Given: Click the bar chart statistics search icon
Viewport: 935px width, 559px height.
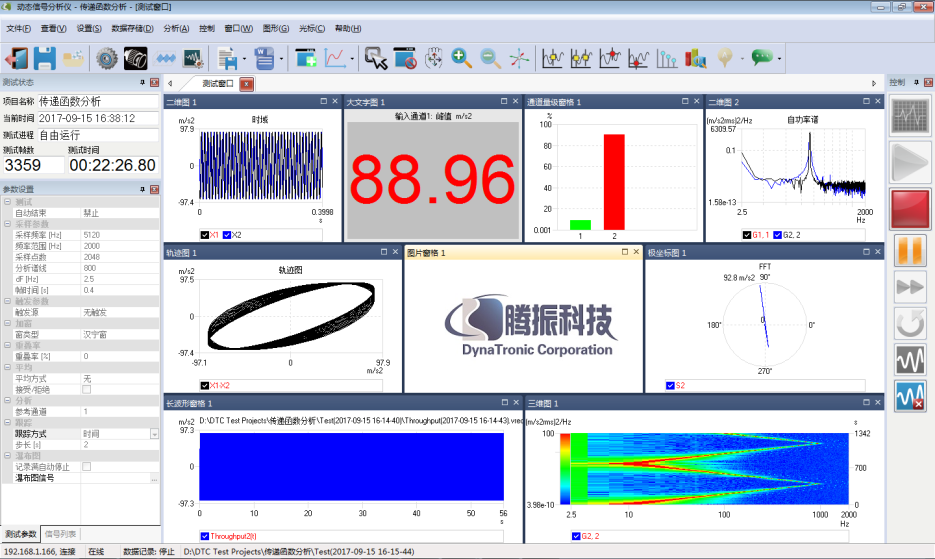Looking at the screenshot, I should click(x=696, y=58).
